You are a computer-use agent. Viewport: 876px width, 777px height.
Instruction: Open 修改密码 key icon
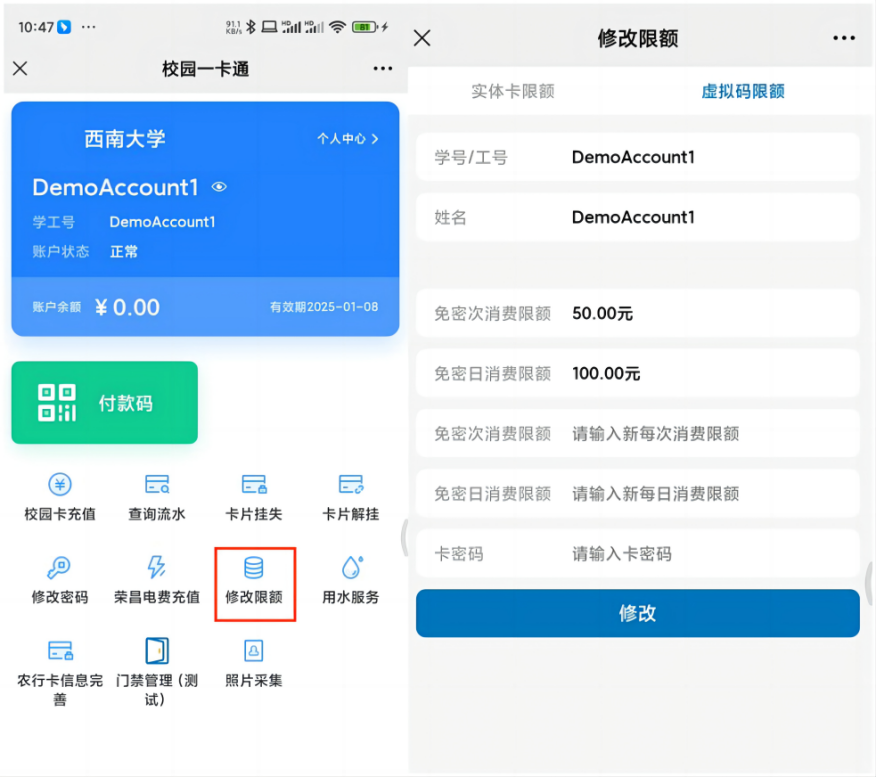tap(60, 568)
